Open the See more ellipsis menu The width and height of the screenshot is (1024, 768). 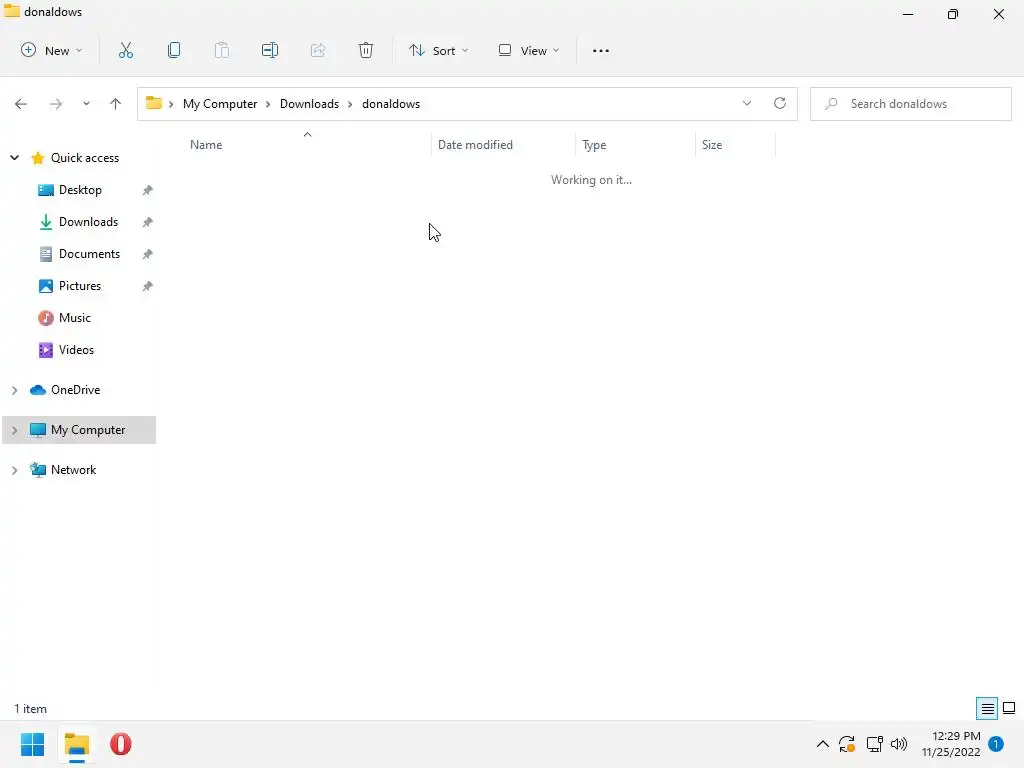(601, 50)
